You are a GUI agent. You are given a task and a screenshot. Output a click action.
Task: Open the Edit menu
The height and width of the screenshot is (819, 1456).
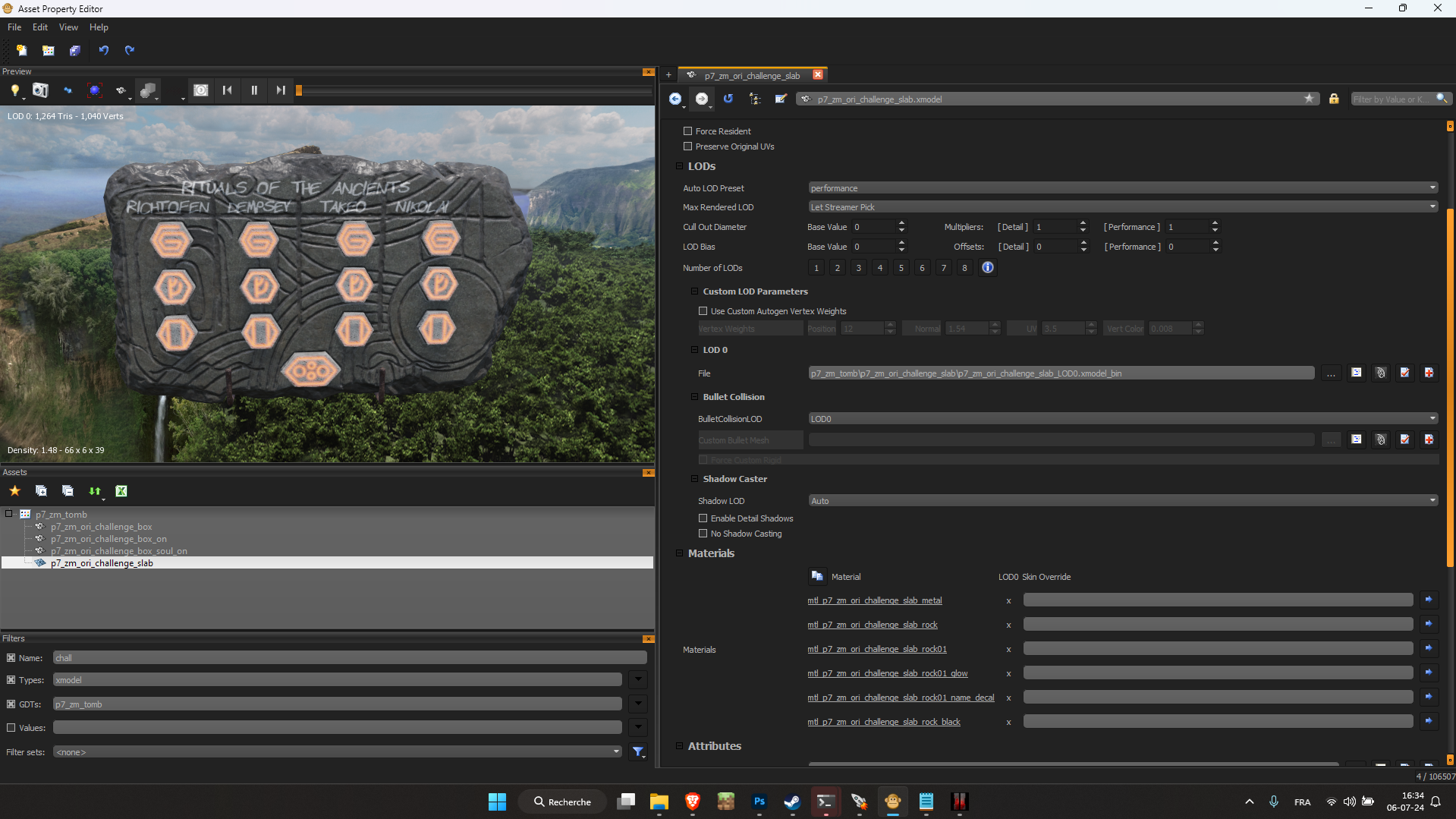40,27
